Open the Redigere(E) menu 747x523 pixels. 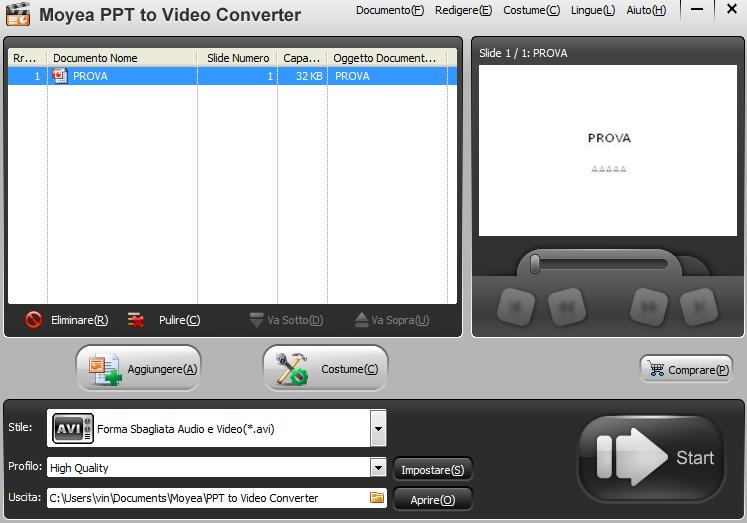[x=463, y=10]
